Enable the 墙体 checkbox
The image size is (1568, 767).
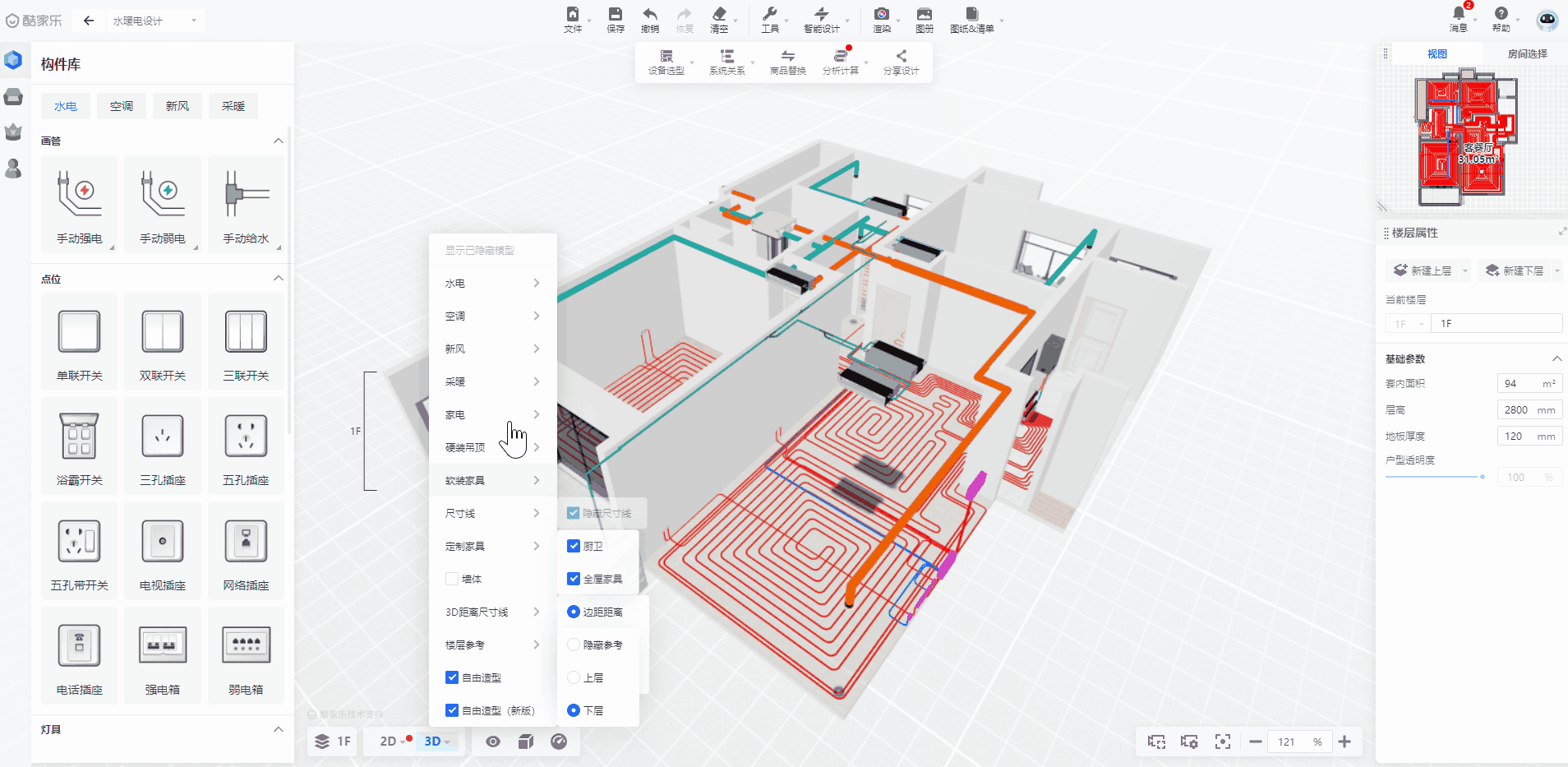click(x=452, y=579)
